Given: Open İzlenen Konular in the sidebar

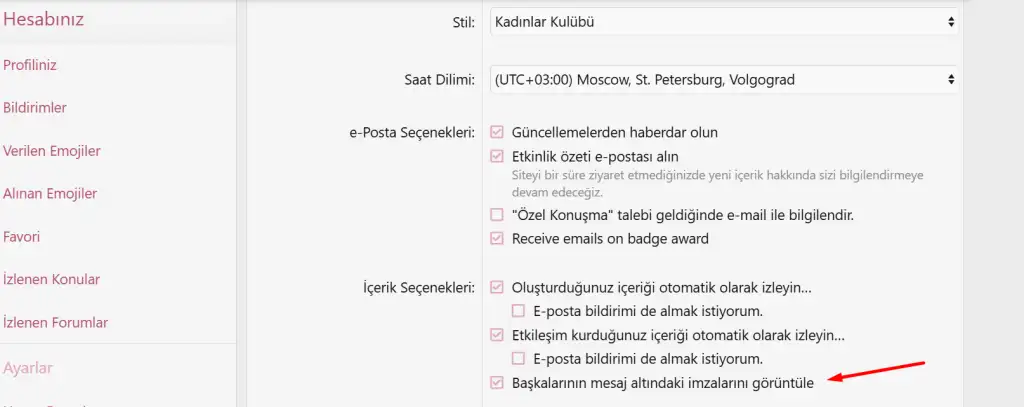Looking at the screenshot, I should tap(52, 280).
